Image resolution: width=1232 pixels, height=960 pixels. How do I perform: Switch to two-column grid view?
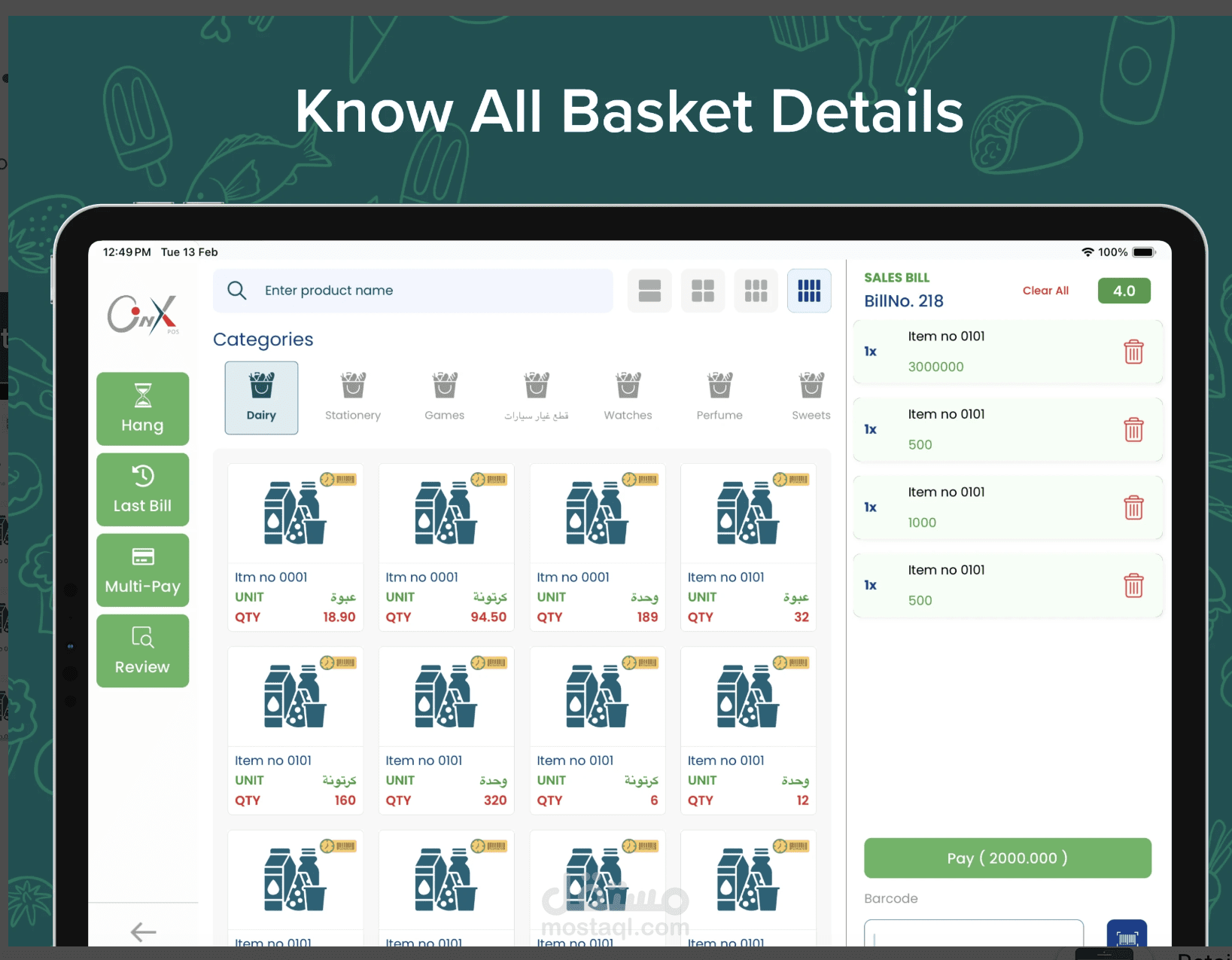click(x=703, y=291)
